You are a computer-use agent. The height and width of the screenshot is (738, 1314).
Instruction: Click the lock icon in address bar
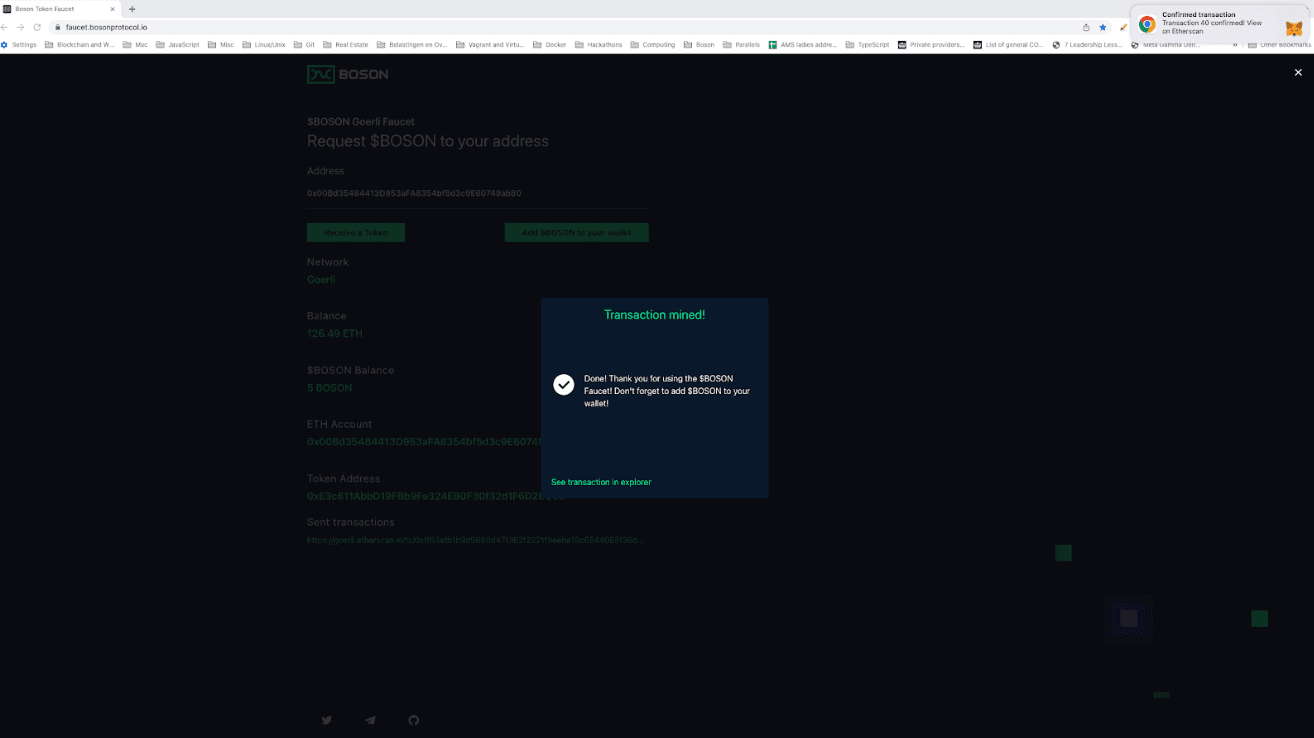58,27
